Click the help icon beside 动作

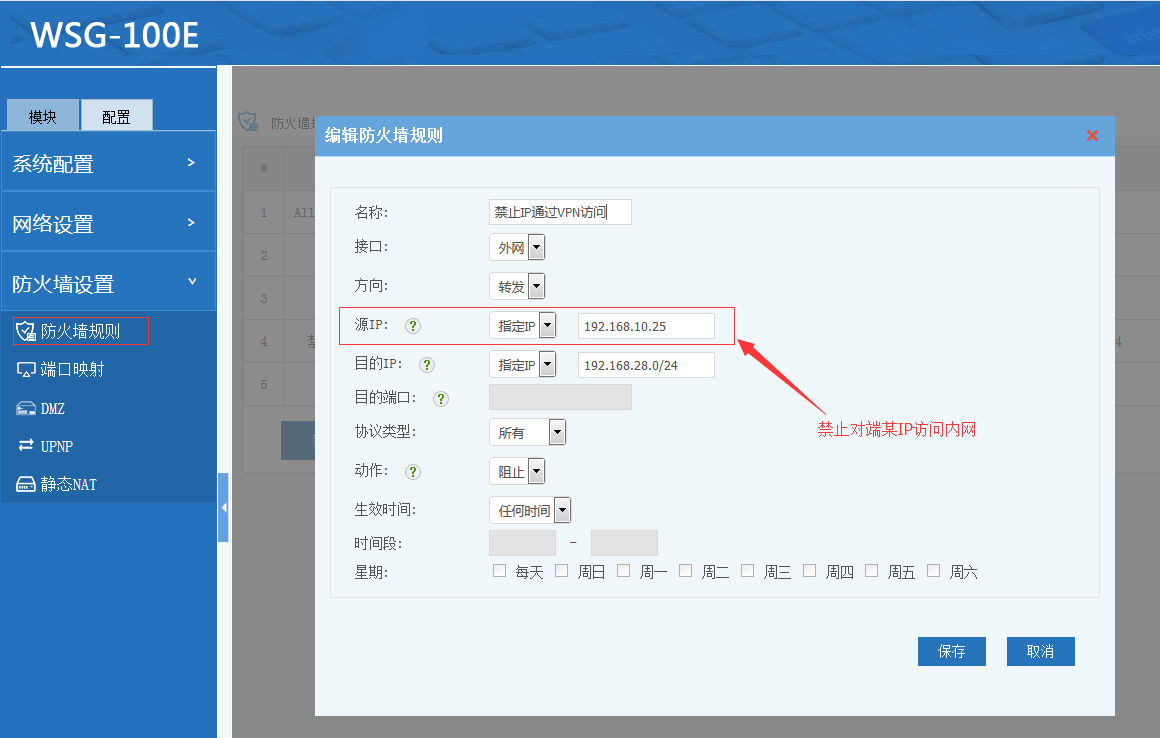point(413,472)
